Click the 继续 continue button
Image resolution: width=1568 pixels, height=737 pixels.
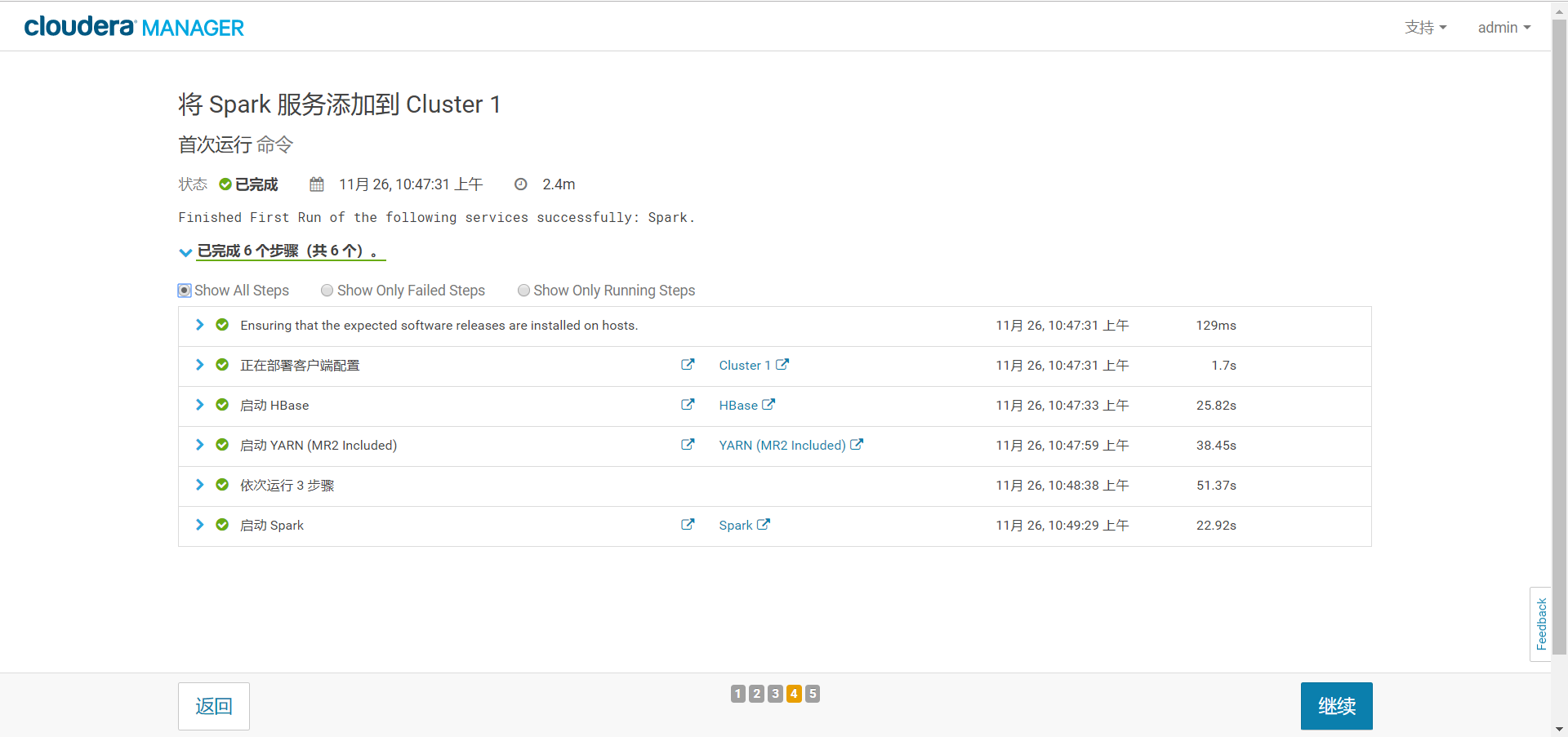point(1337,706)
